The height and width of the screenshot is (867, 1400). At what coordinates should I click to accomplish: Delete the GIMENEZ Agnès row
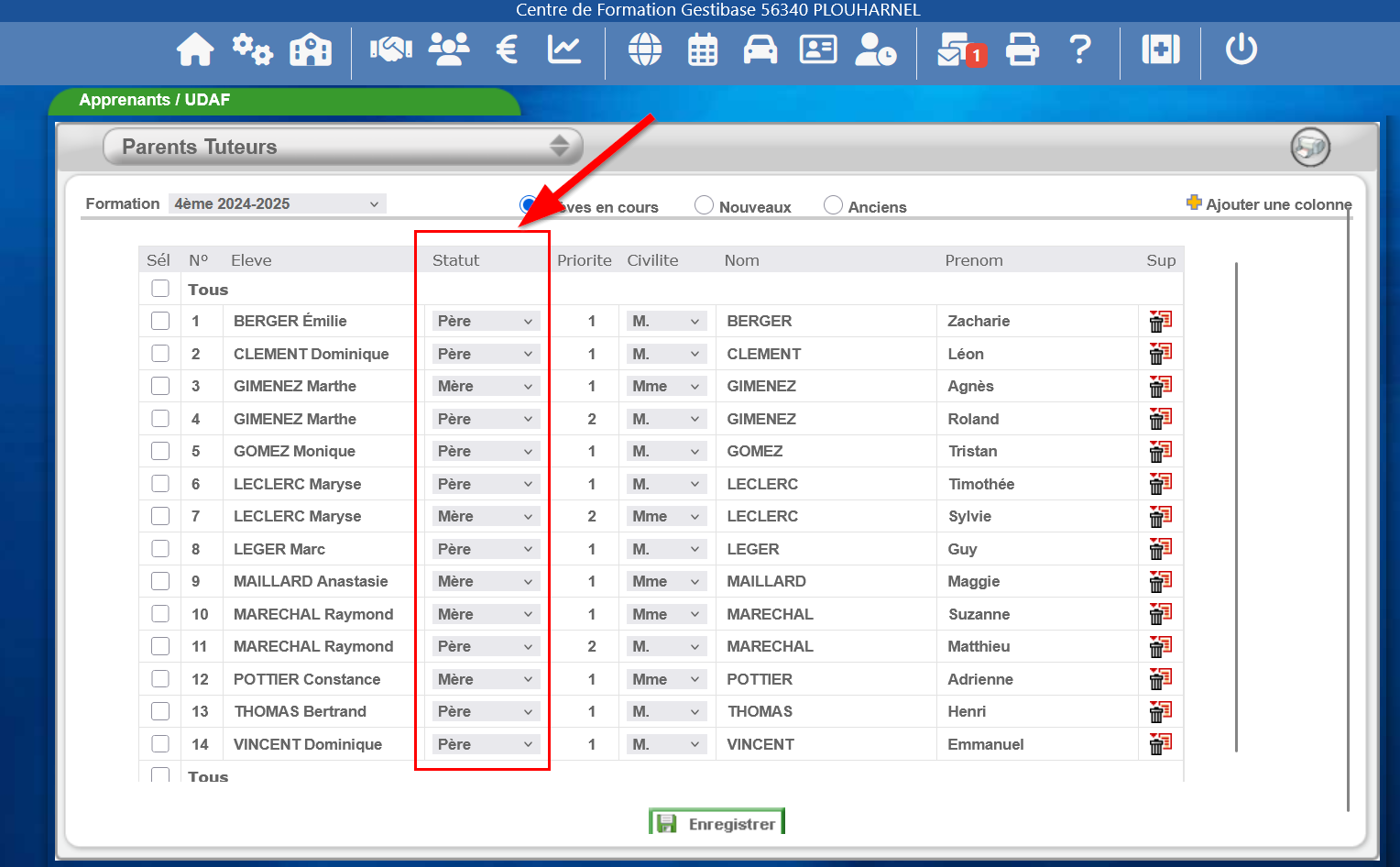pos(1161,386)
